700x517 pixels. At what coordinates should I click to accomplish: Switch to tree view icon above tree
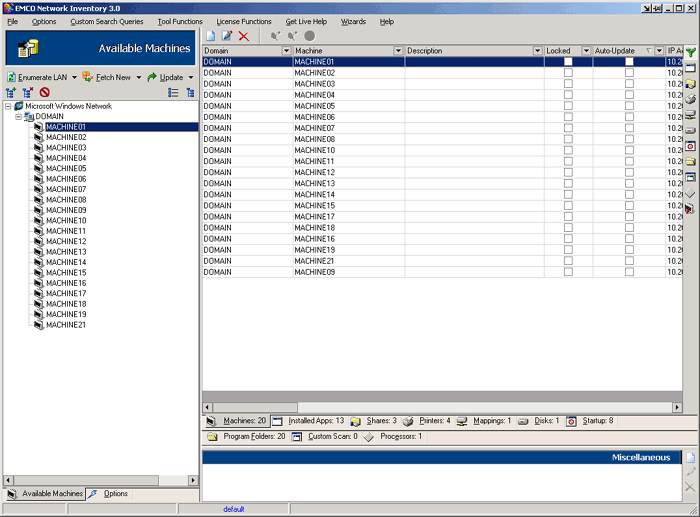(190, 92)
